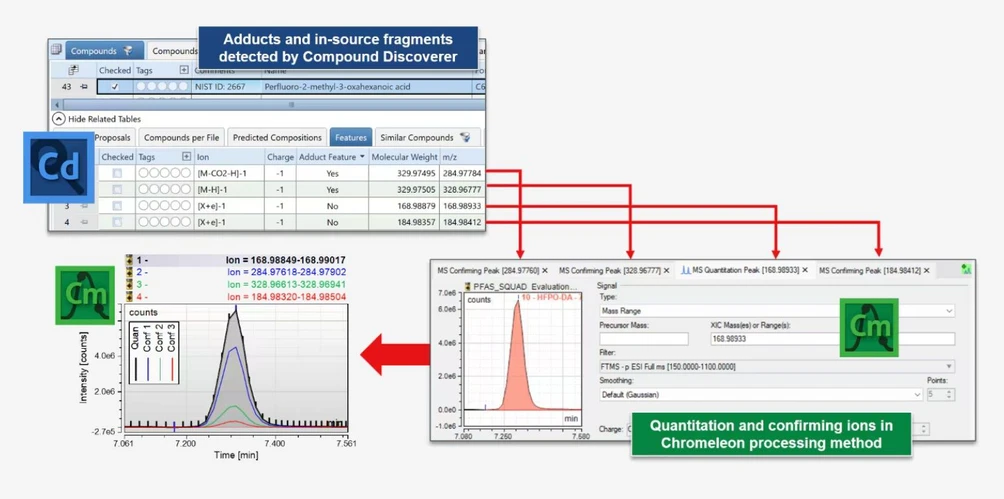Open the second Compounds tab
Viewport: 1004px width, 499px height.
tap(175, 51)
